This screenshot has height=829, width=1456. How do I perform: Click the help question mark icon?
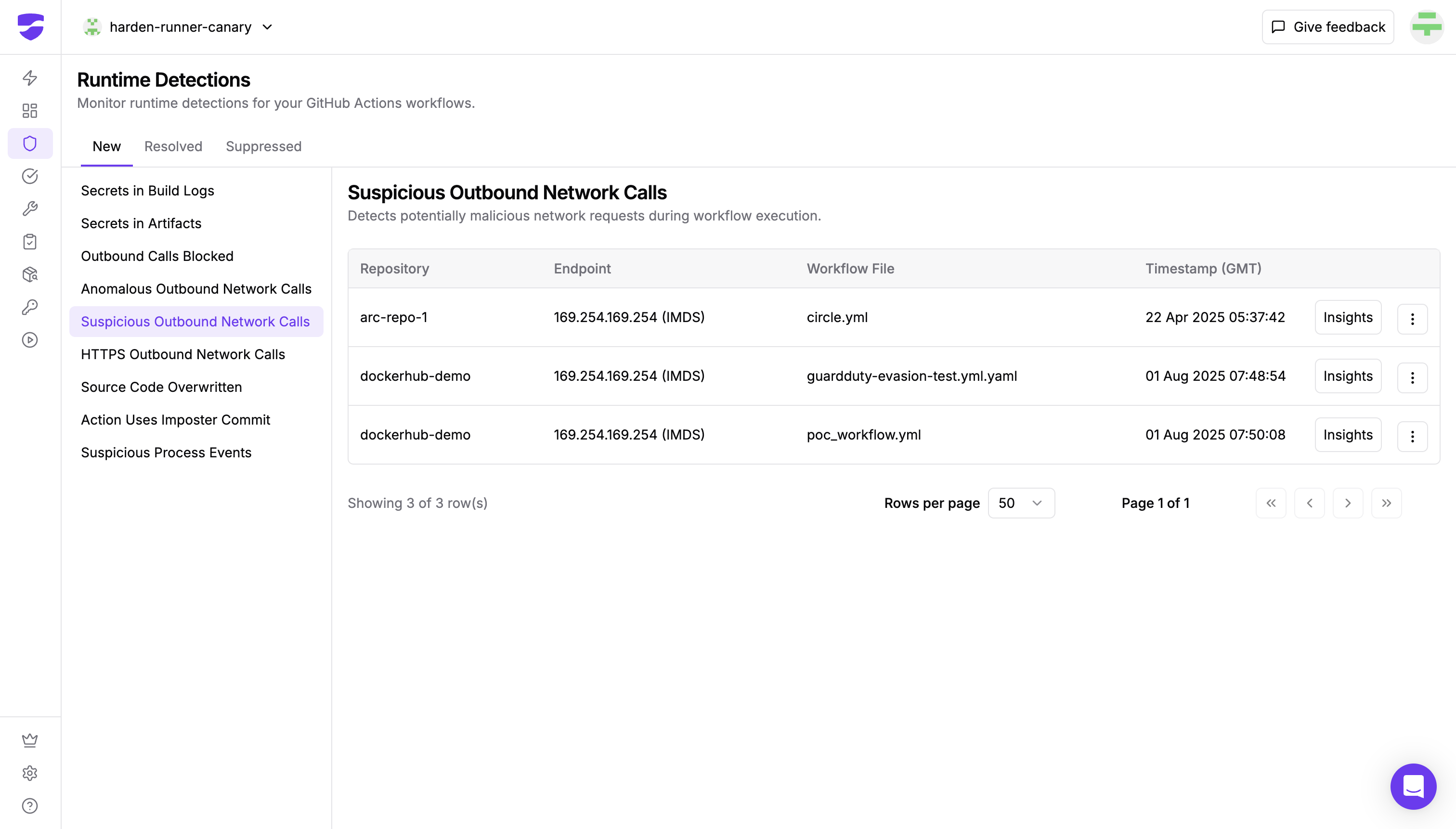(x=29, y=806)
